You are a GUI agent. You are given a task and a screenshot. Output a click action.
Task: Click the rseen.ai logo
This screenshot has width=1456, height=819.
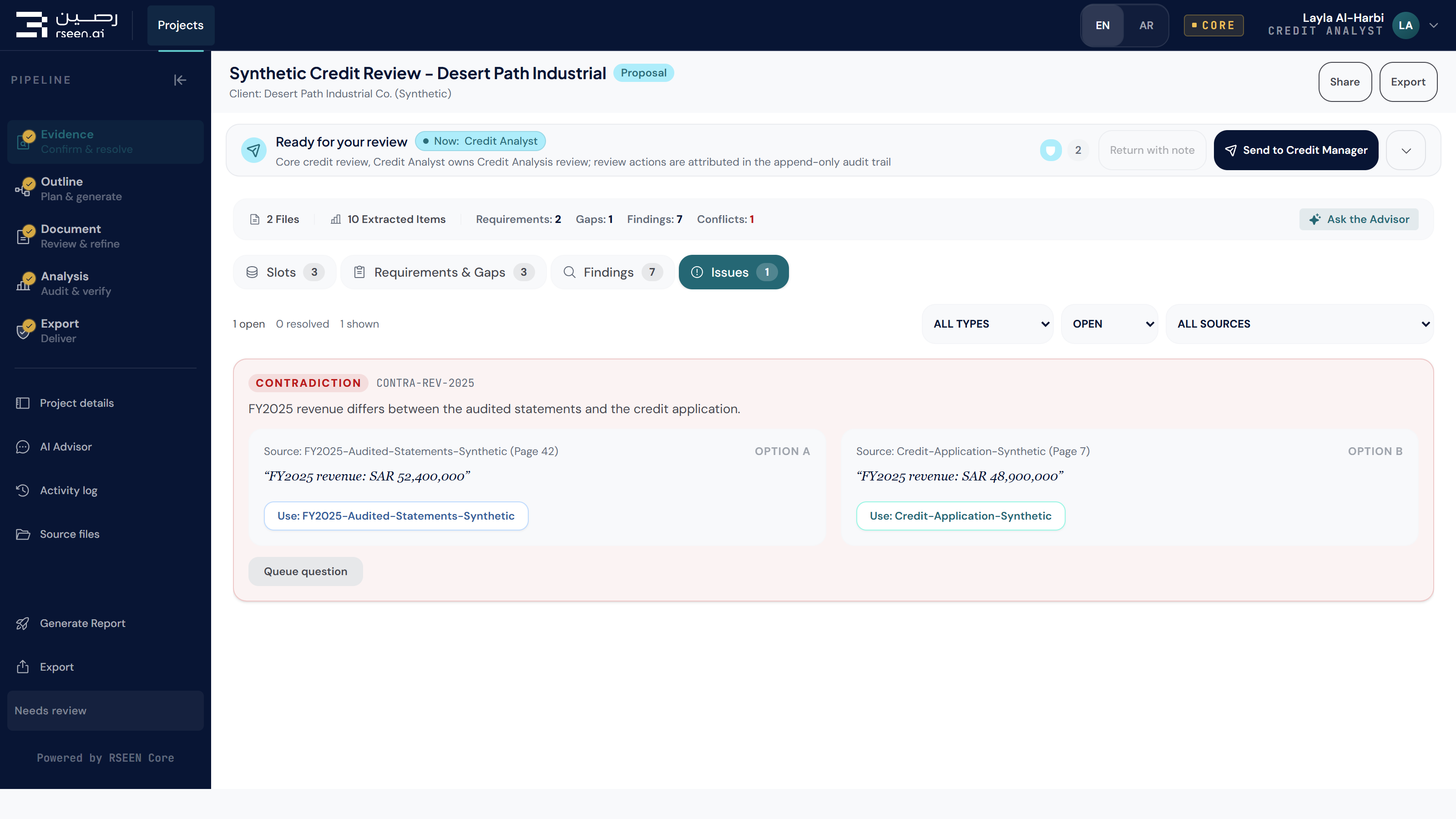[x=67, y=25]
